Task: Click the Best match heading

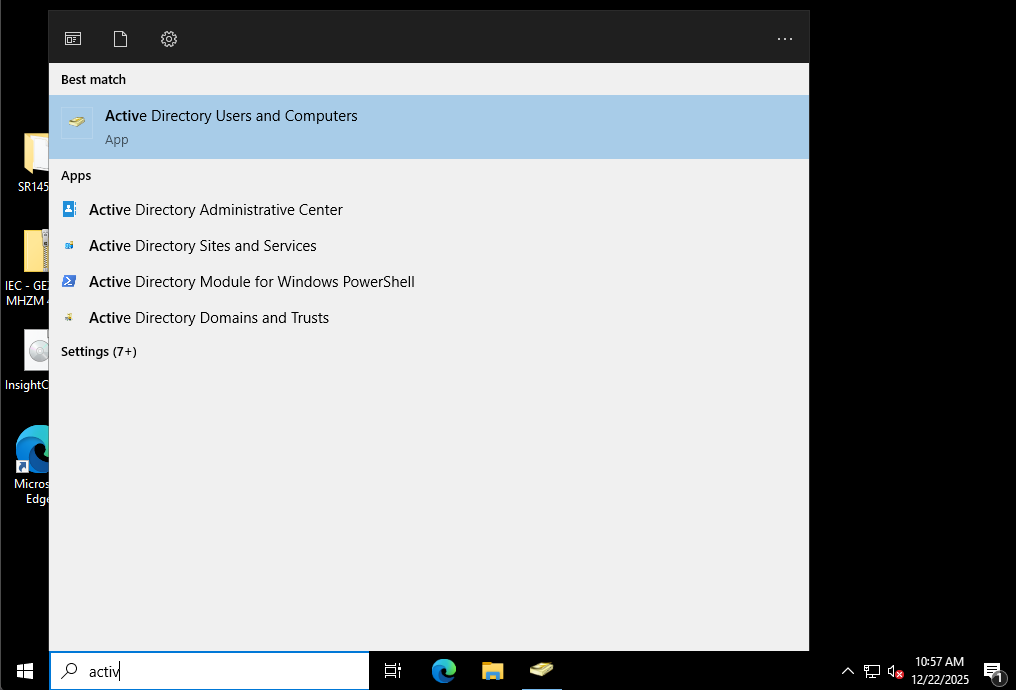Action: tap(93, 80)
